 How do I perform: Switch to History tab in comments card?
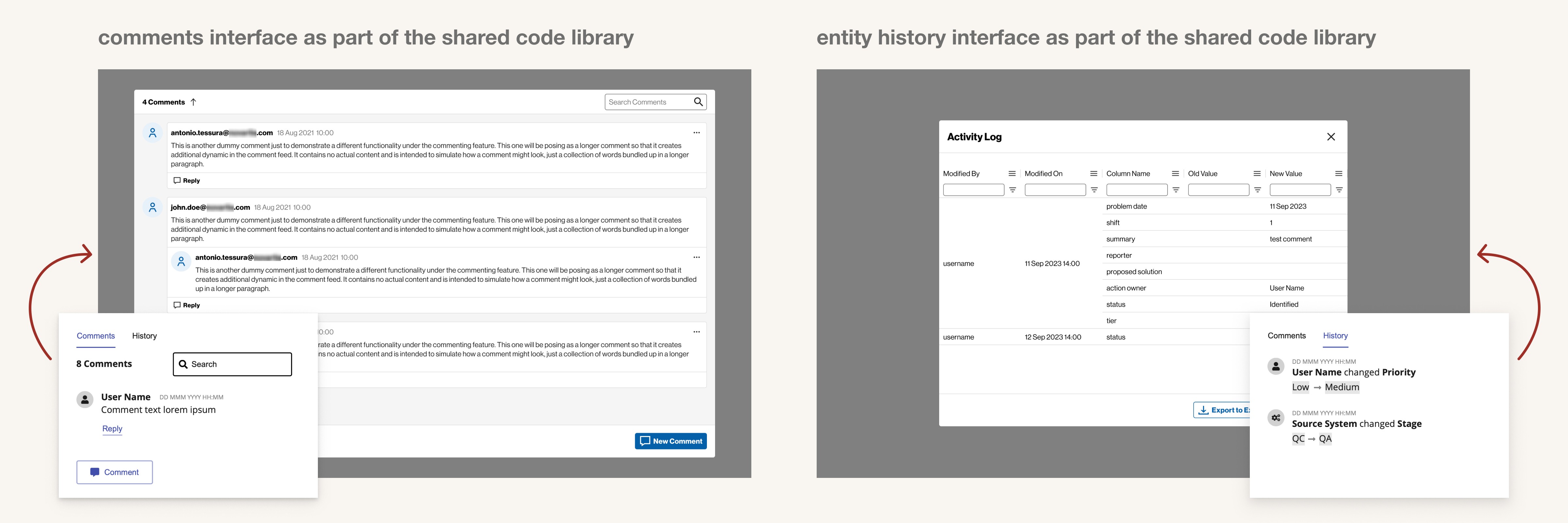144,336
